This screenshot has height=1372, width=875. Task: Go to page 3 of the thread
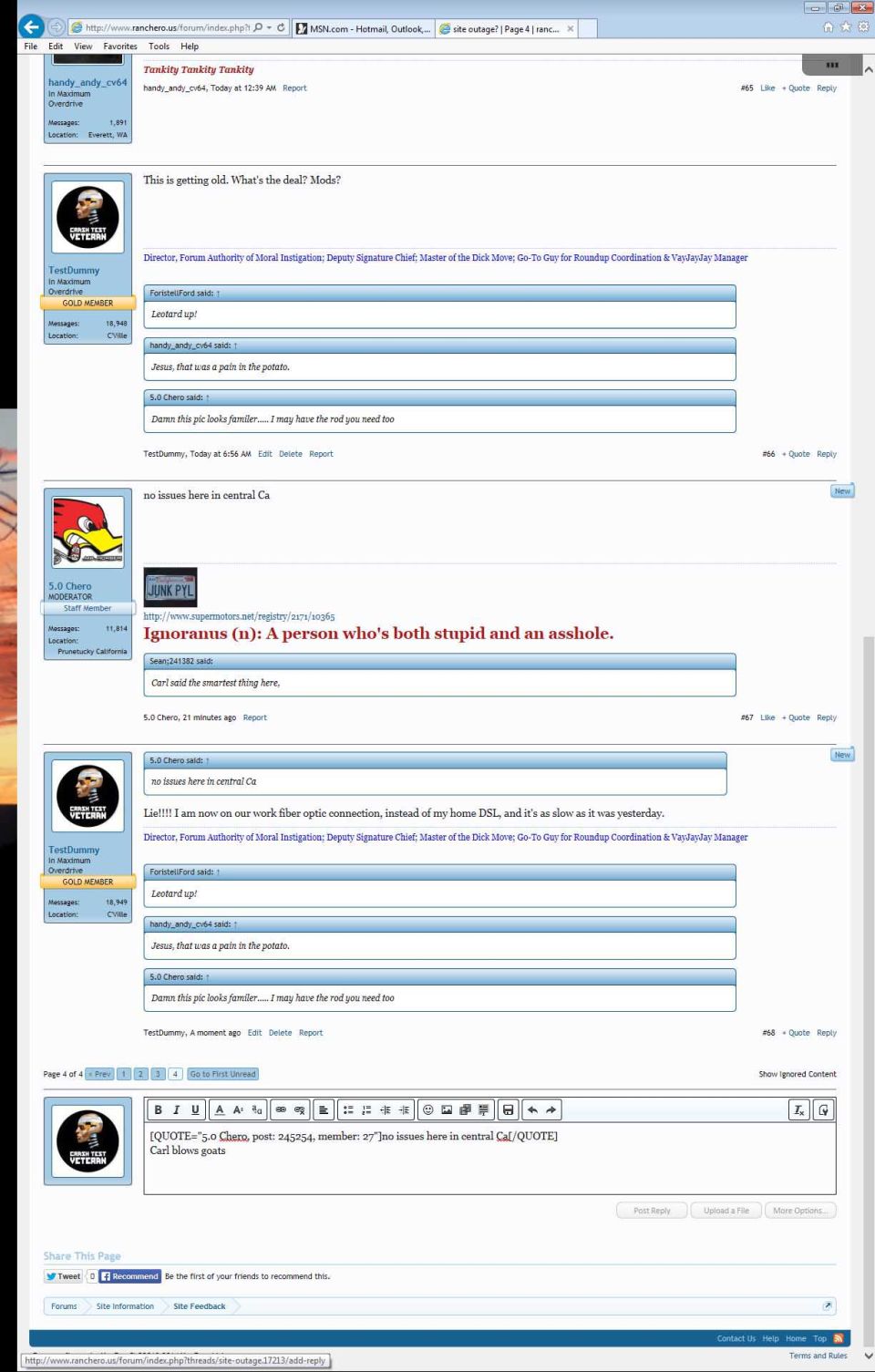coord(159,1074)
